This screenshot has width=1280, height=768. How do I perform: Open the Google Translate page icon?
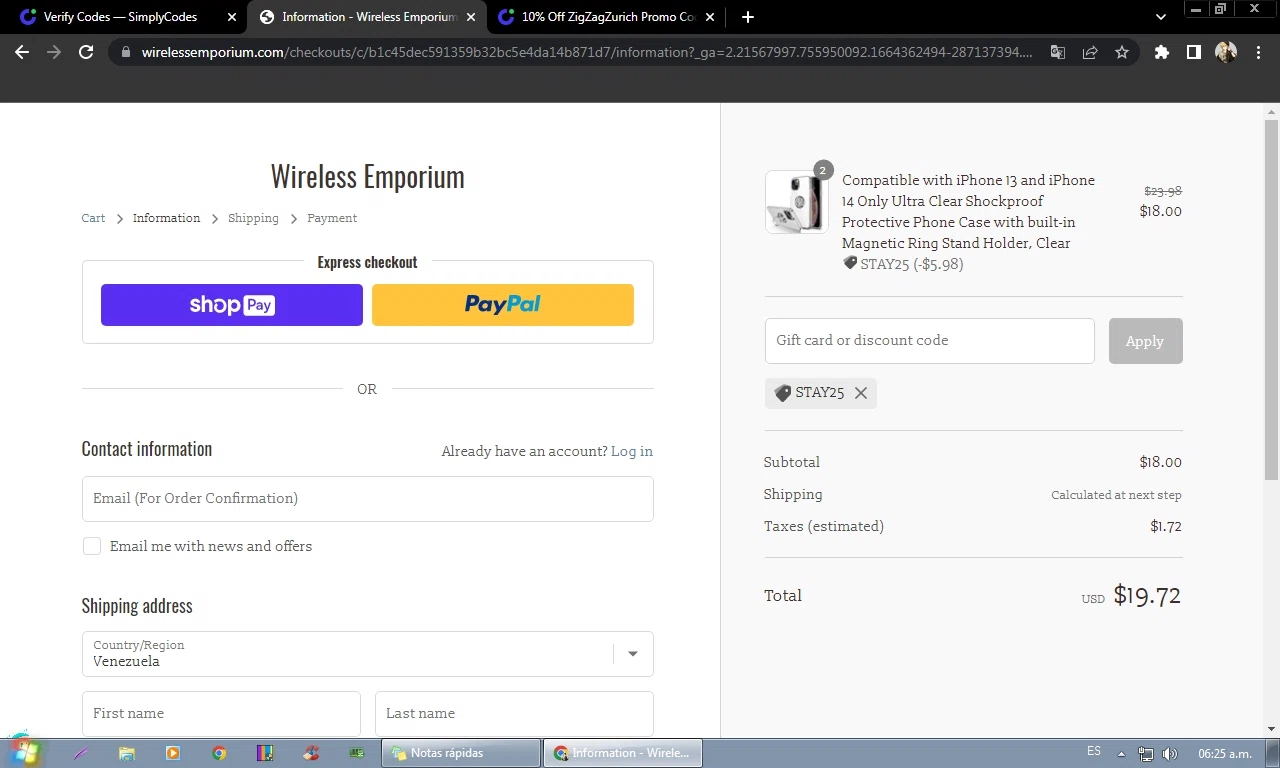coord(1058,52)
